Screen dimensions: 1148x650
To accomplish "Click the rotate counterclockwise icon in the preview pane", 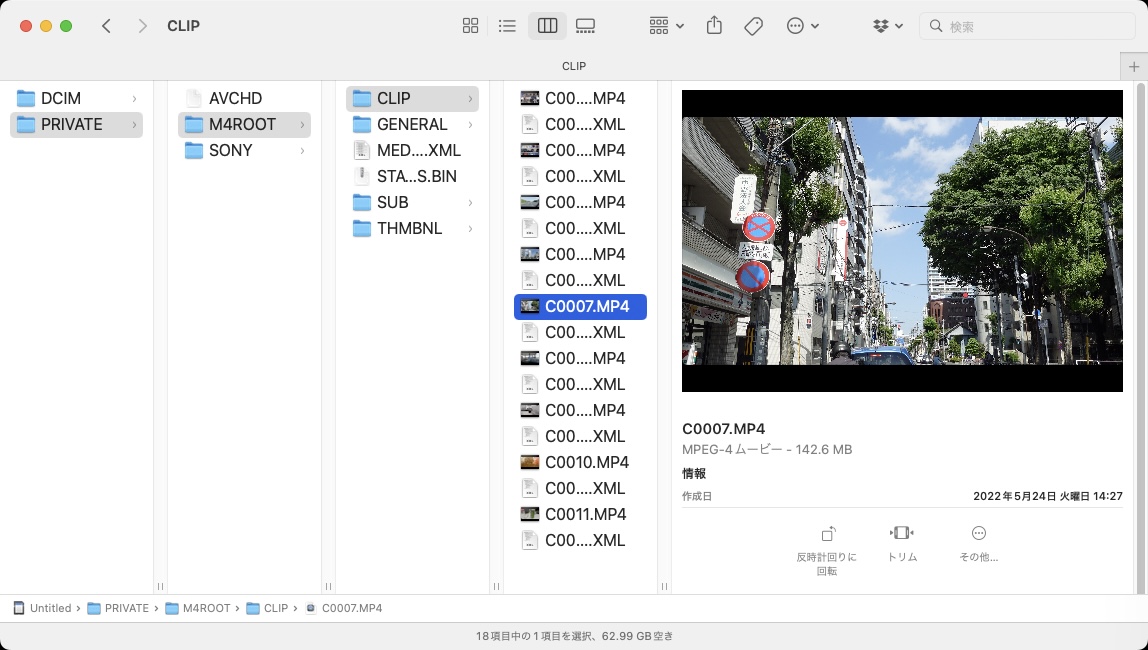I will tap(827, 533).
